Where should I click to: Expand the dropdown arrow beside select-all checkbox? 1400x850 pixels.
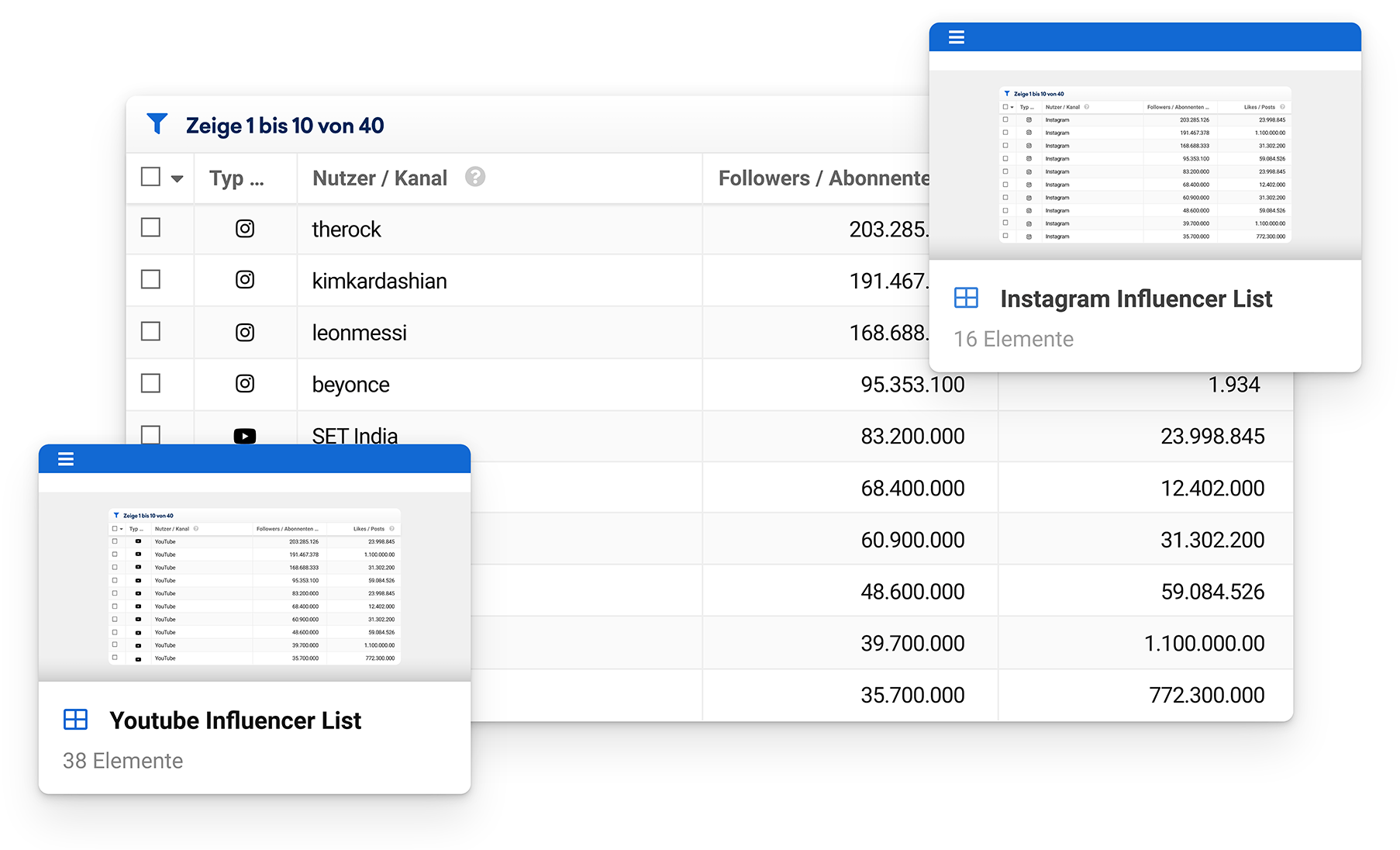point(178,178)
